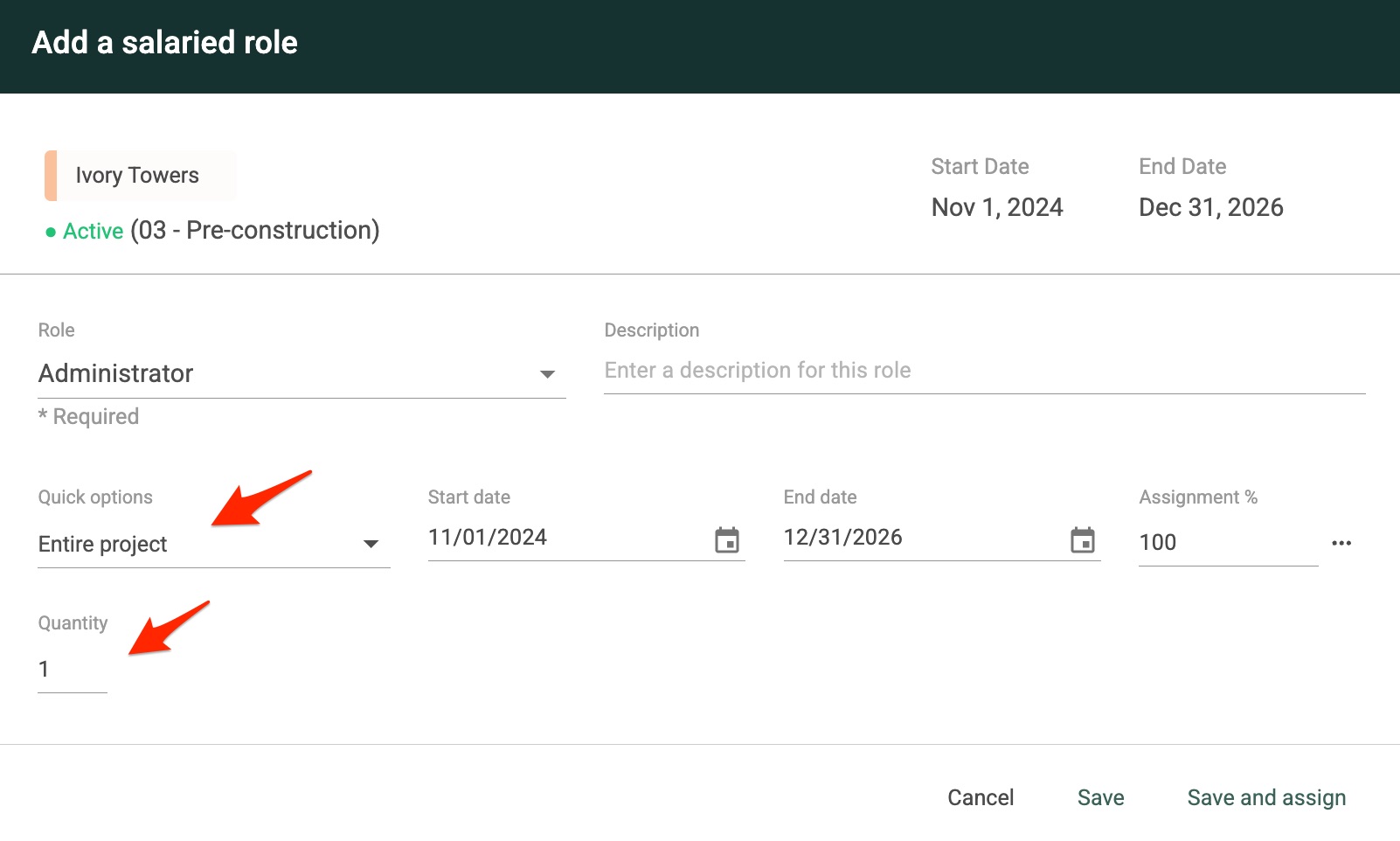Expand the Role dropdown arrow
Image resolution: width=1400 pixels, height=841 pixels.
(x=547, y=374)
